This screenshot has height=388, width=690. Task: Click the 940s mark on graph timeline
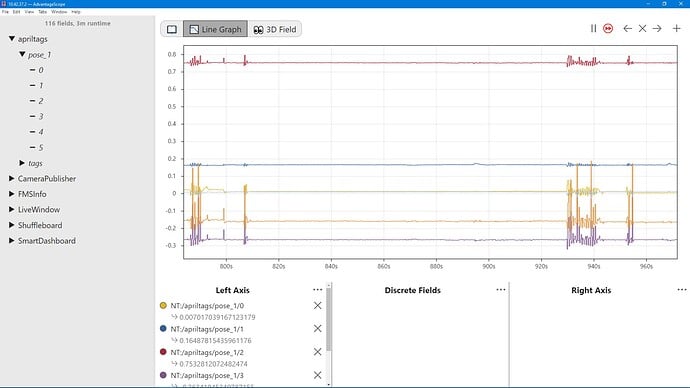coord(594,267)
